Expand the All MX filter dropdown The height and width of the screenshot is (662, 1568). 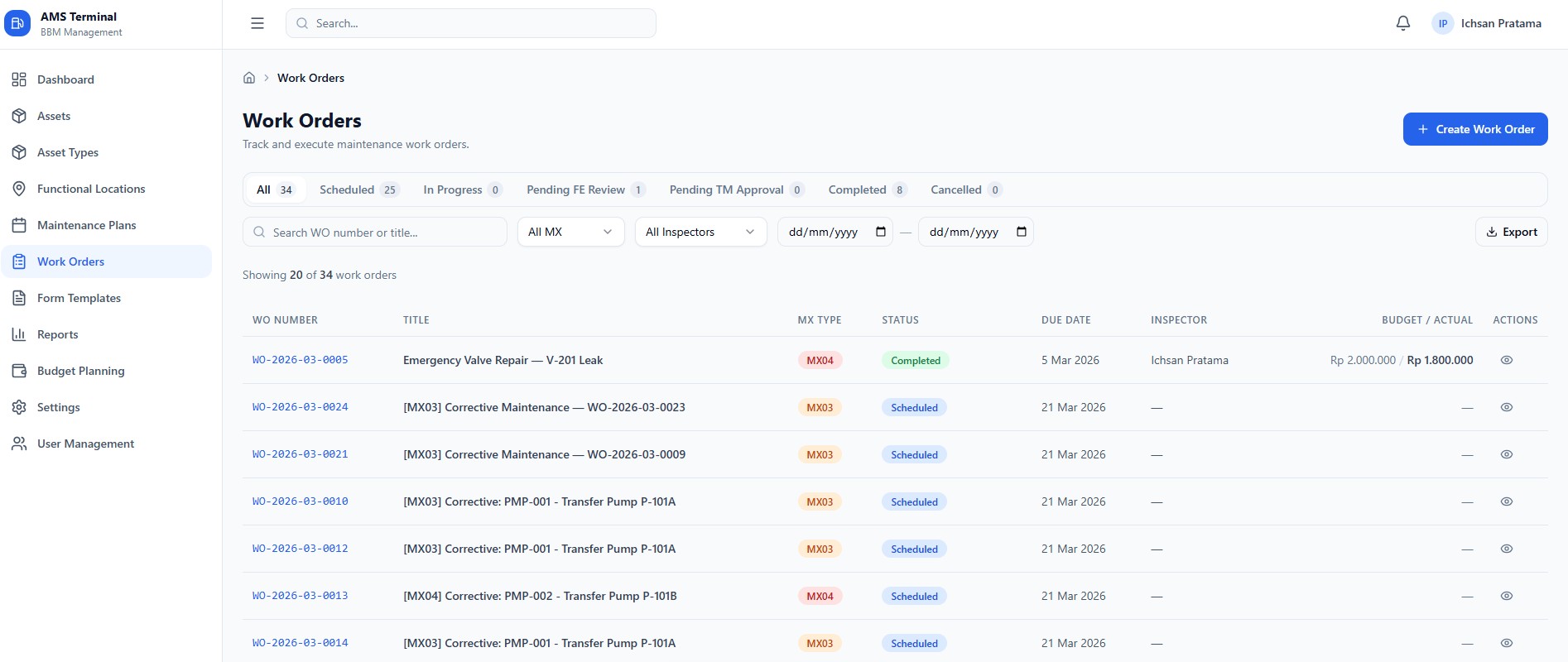(x=570, y=232)
